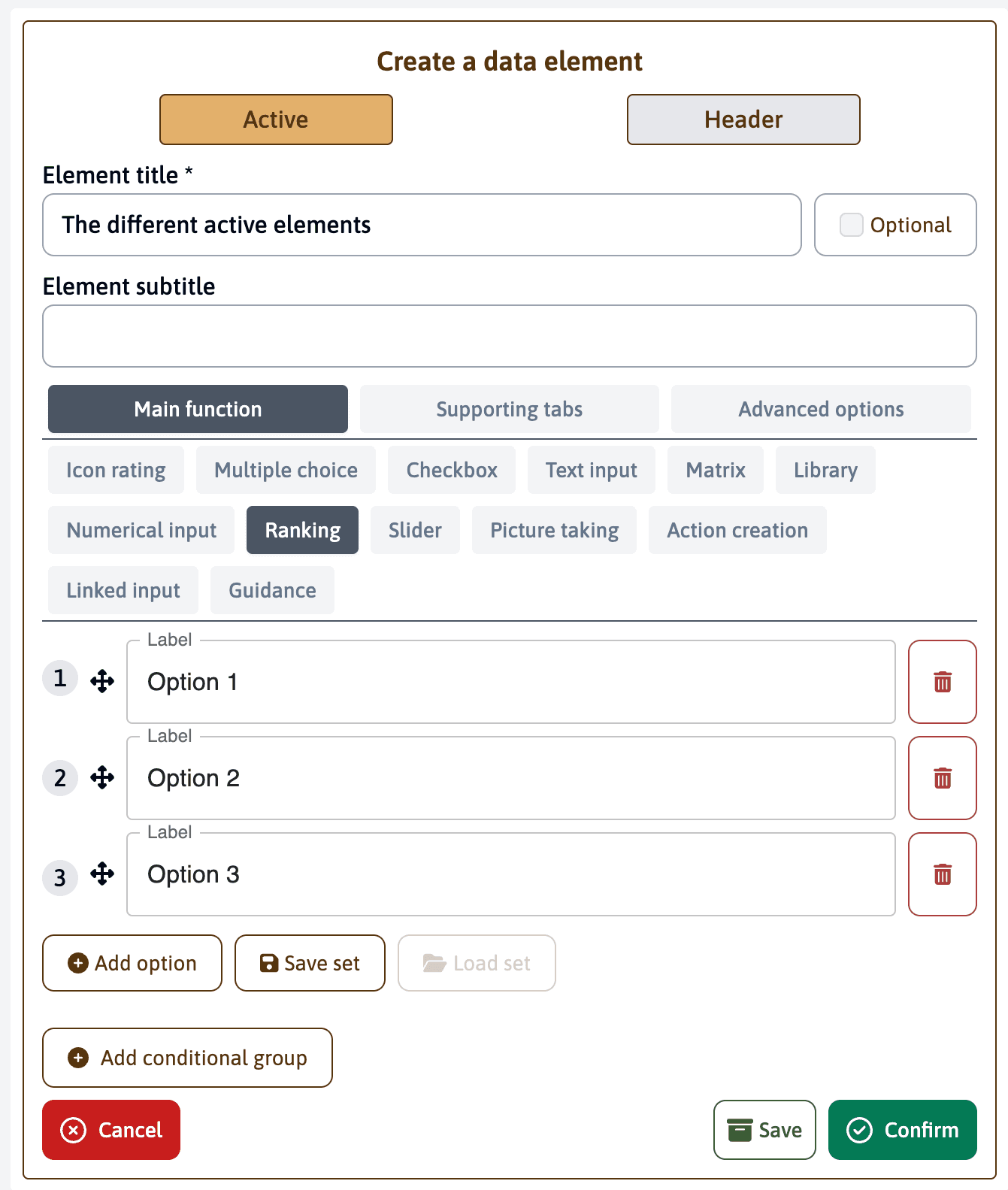Add a conditional group
Image resolution: width=1008 pixels, height=1190 pixels.
(x=187, y=1058)
